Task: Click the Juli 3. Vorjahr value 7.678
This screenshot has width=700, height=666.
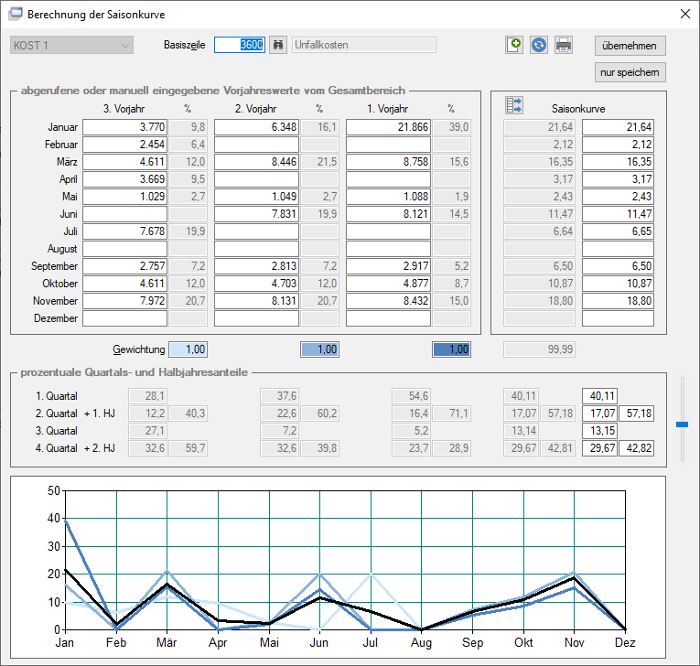Action: (x=125, y=232)
